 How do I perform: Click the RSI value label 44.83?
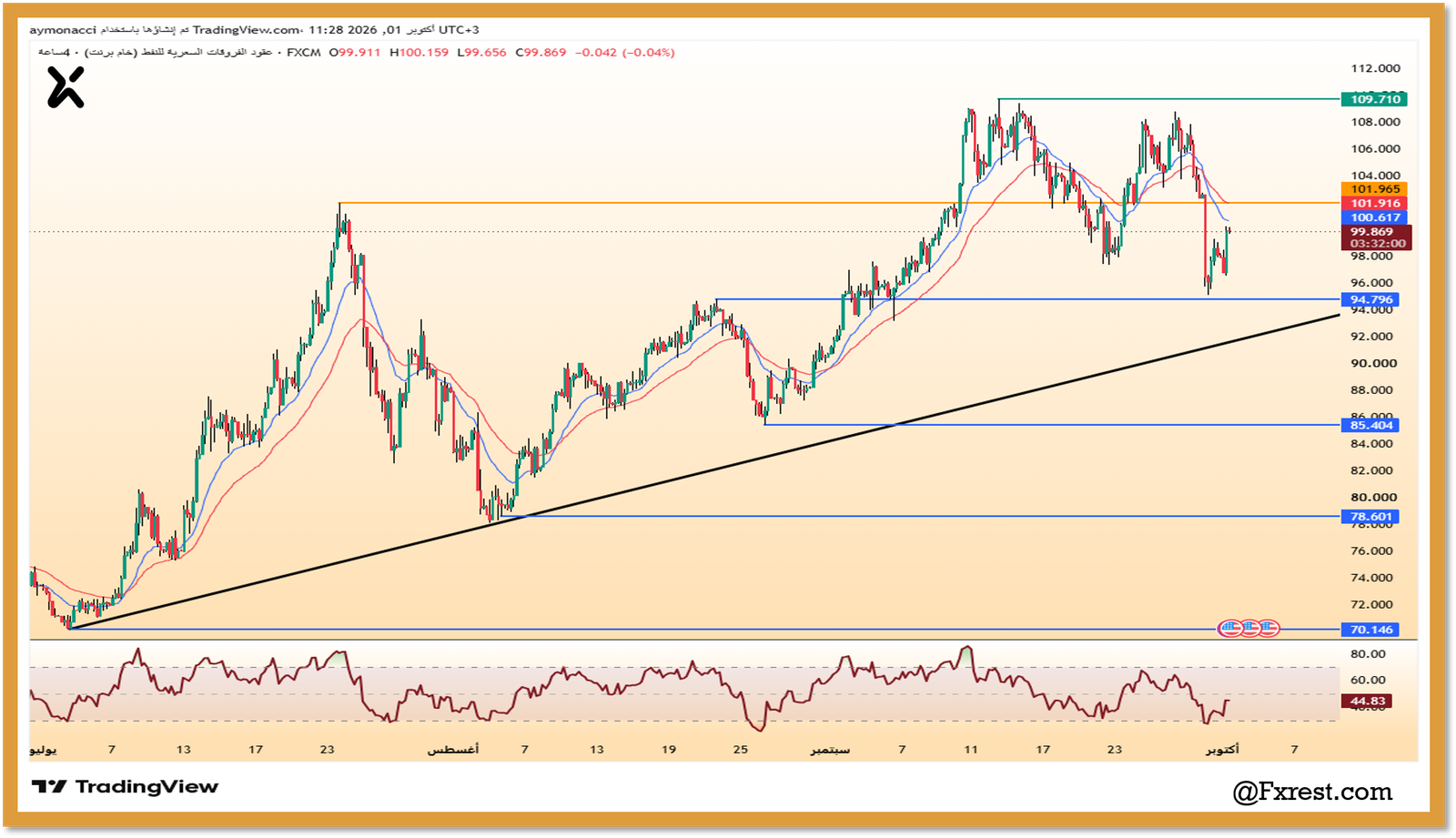click(x=1367, y=702)
